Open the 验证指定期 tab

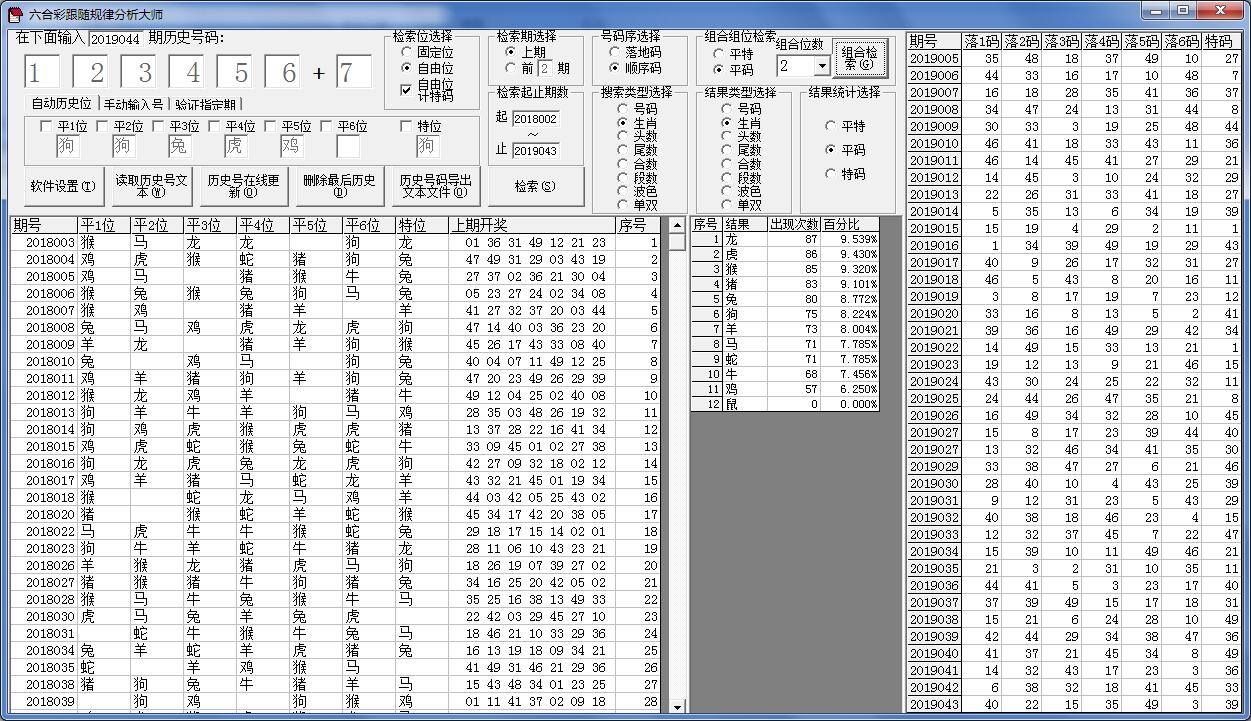click(x=205, y=104)
